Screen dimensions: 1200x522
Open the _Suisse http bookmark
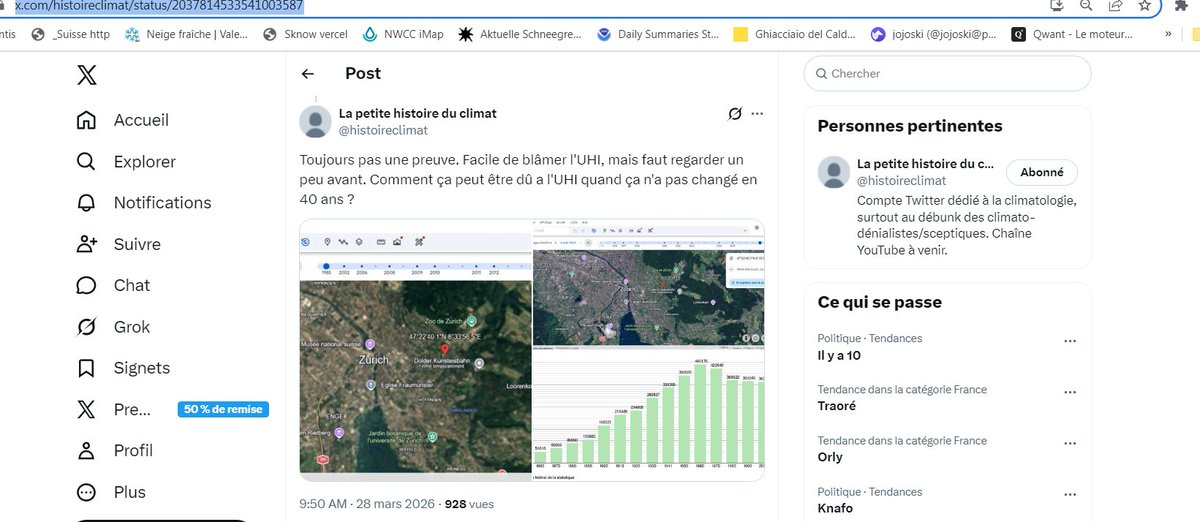[71, 34]
